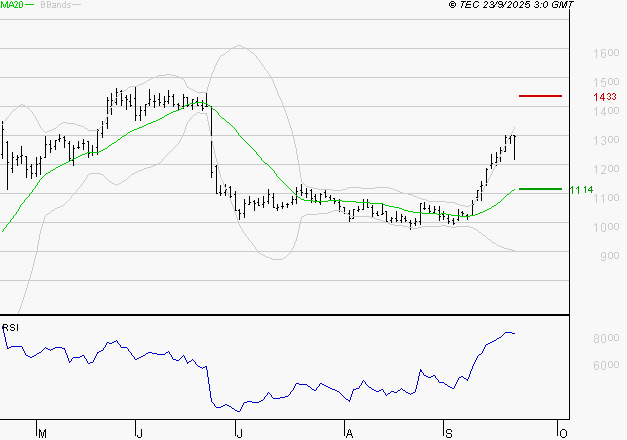Click the red 1433 resistance line

[x=540, y=96]
